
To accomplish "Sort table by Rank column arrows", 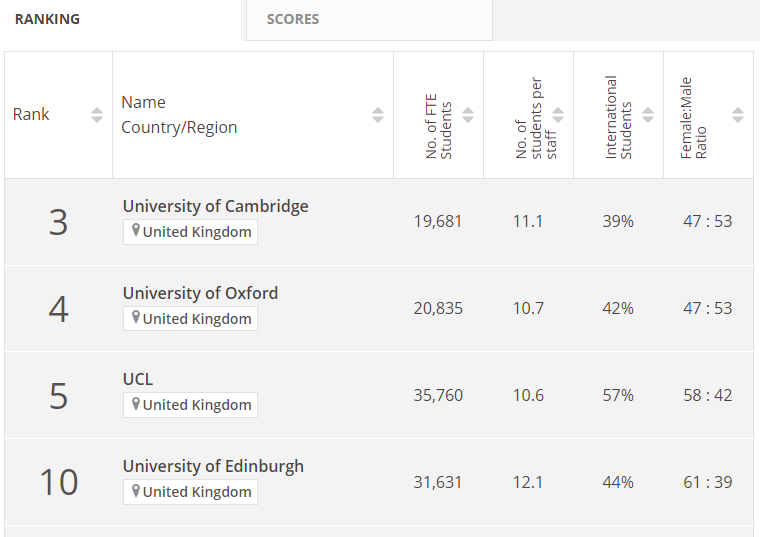I will (x=97, y=115).
